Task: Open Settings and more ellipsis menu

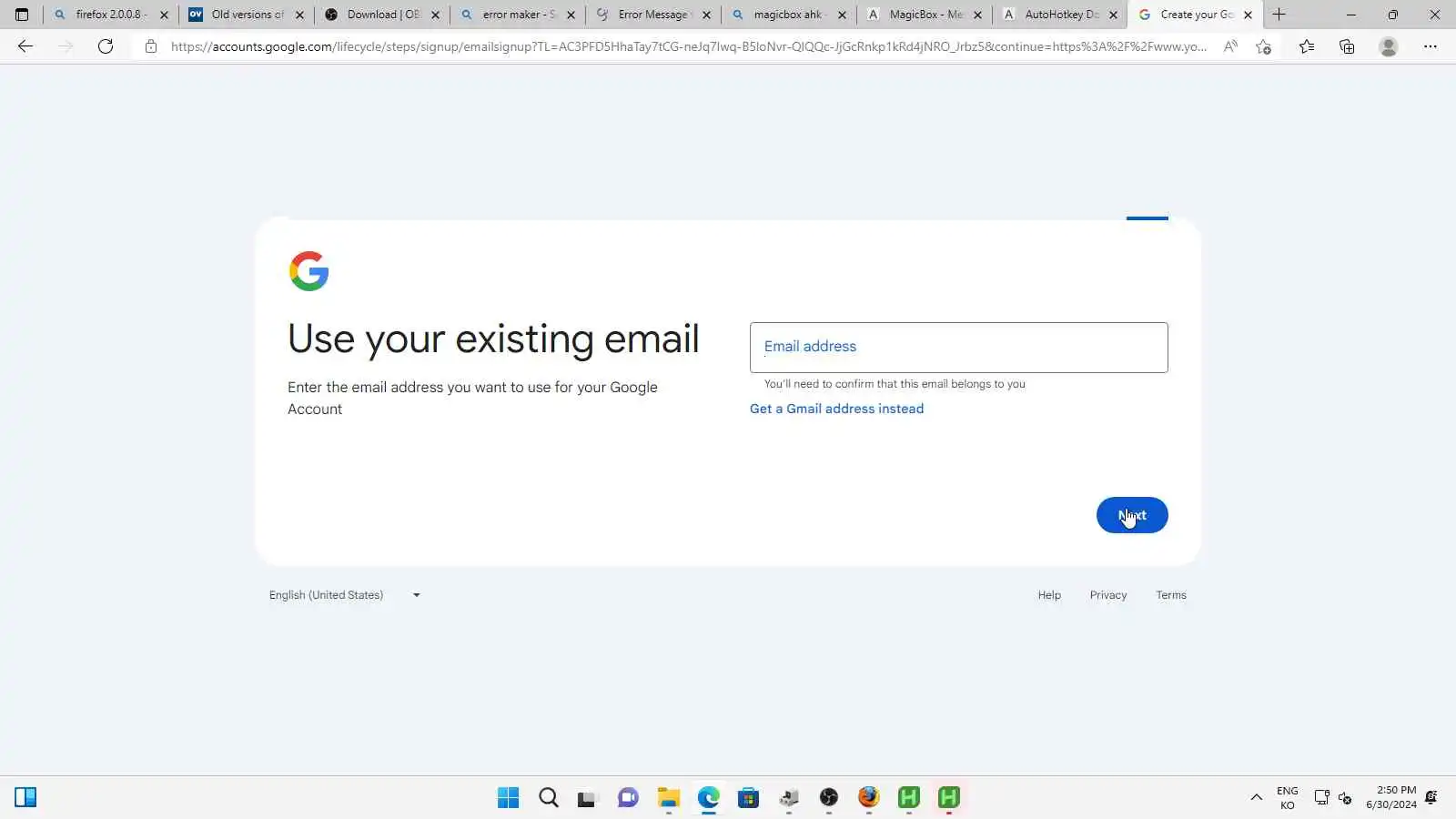Action: pyautogui.click(x=1431, y=46)
